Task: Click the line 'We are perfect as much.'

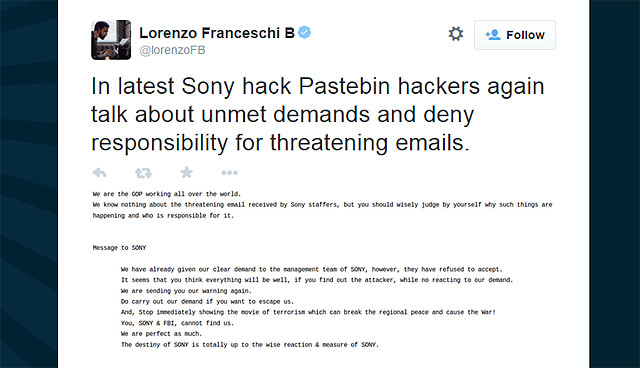Action: [161, 334]
